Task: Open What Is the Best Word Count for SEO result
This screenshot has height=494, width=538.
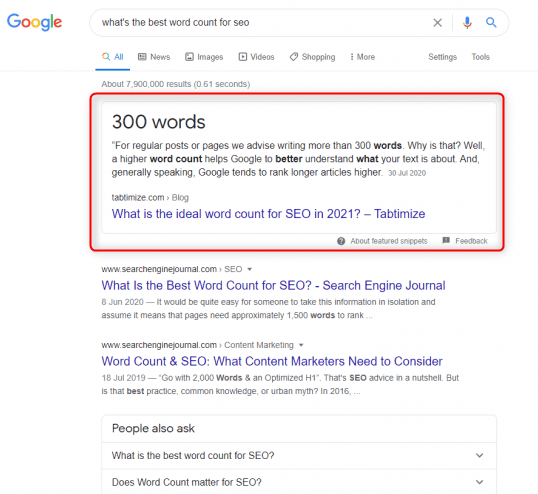Action: 273,285
